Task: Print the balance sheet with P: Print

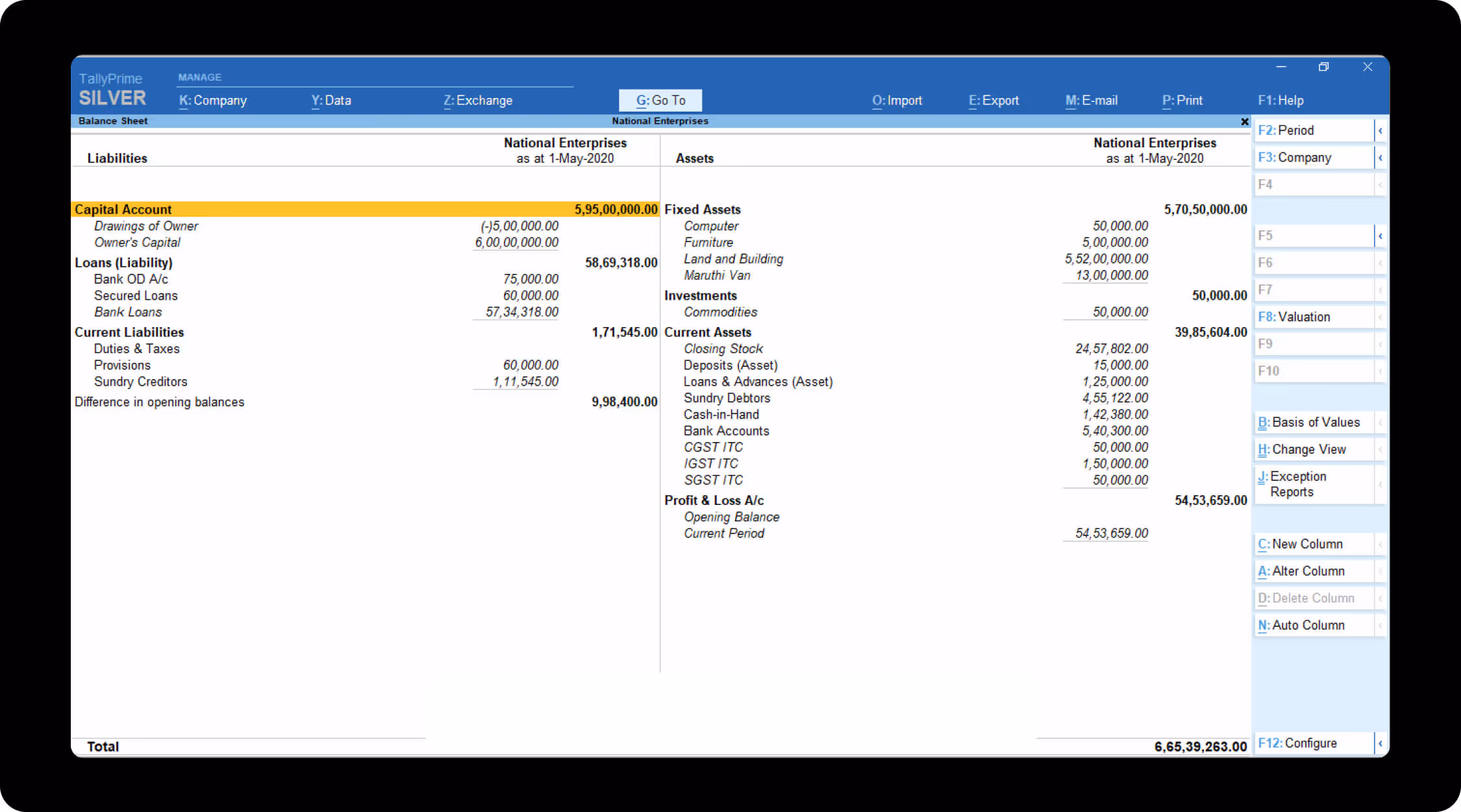Action: (1182, 100)
